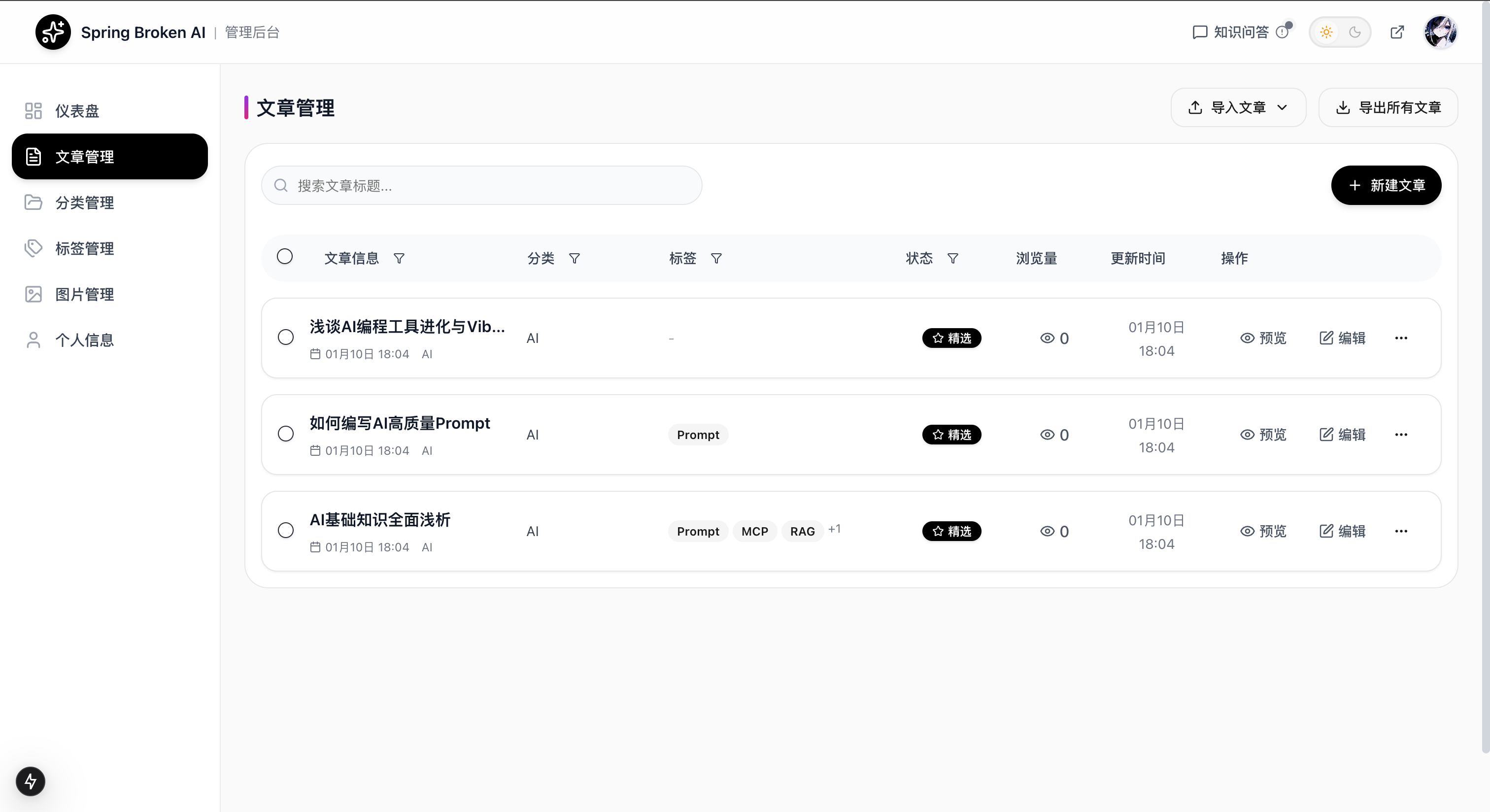This screenshot has width=1490, height=812.
Task: Check the row for AI基础知识全面浅析
Action: [285, 530]
